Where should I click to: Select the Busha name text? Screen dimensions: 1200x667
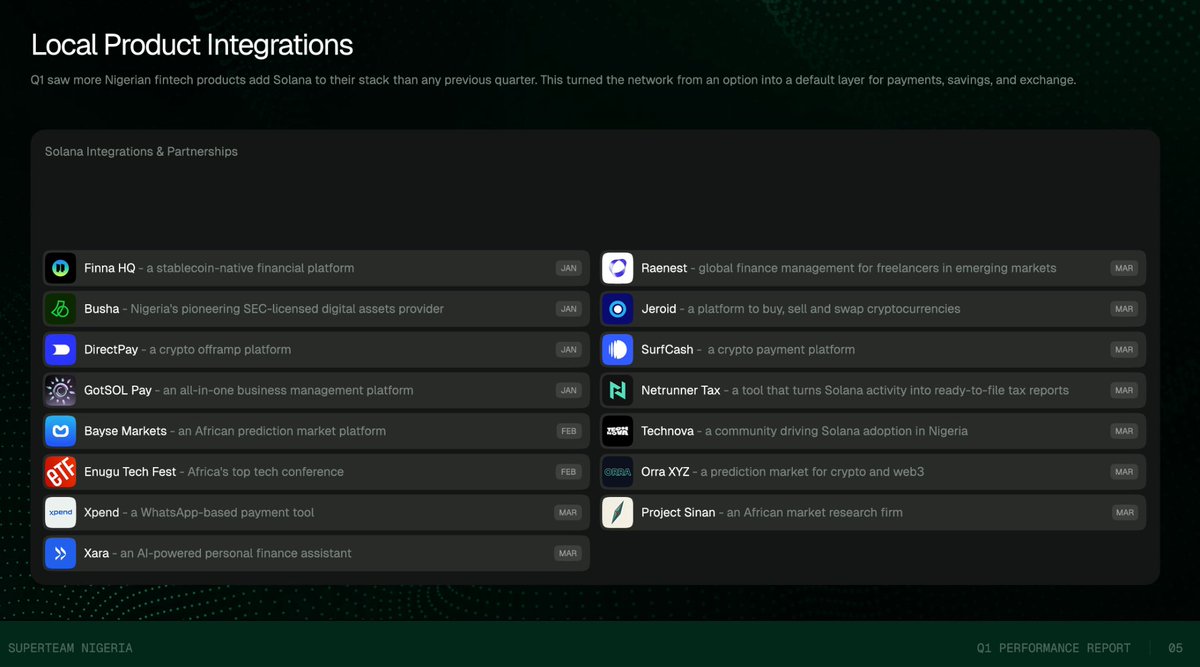[x=102, y=309]
